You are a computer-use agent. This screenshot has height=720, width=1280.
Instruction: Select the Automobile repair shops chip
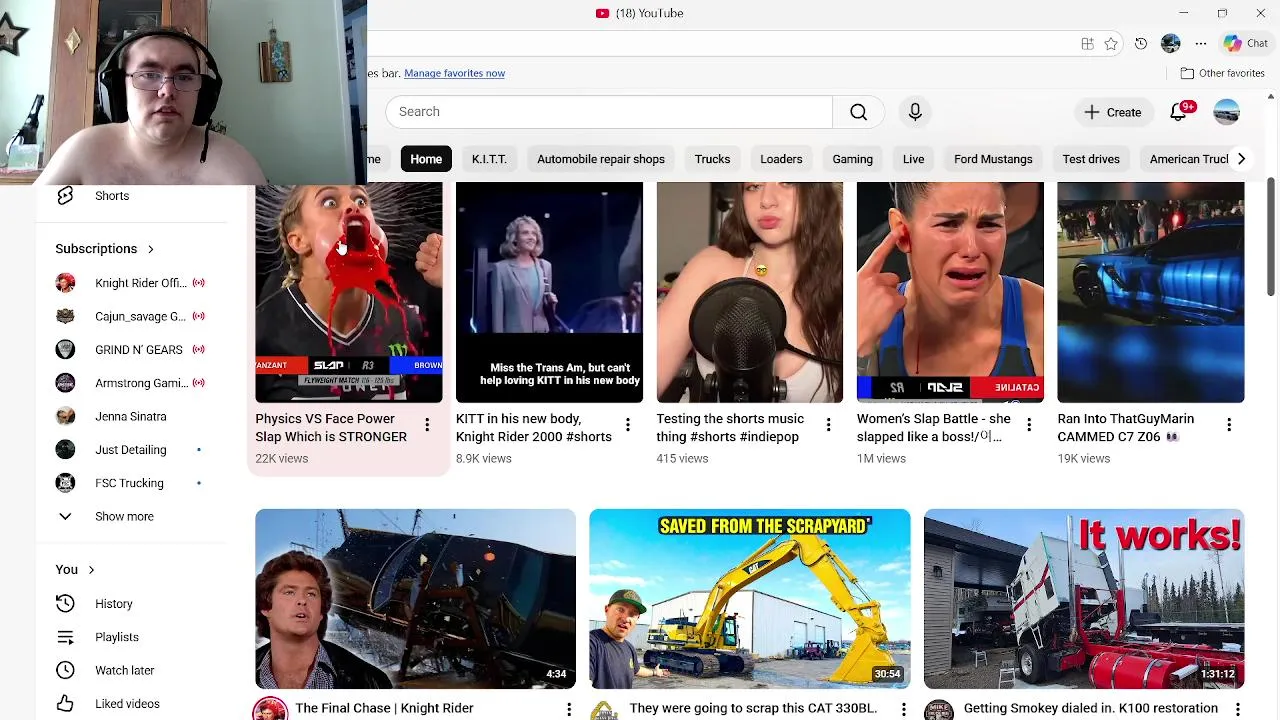pos(601,159)
